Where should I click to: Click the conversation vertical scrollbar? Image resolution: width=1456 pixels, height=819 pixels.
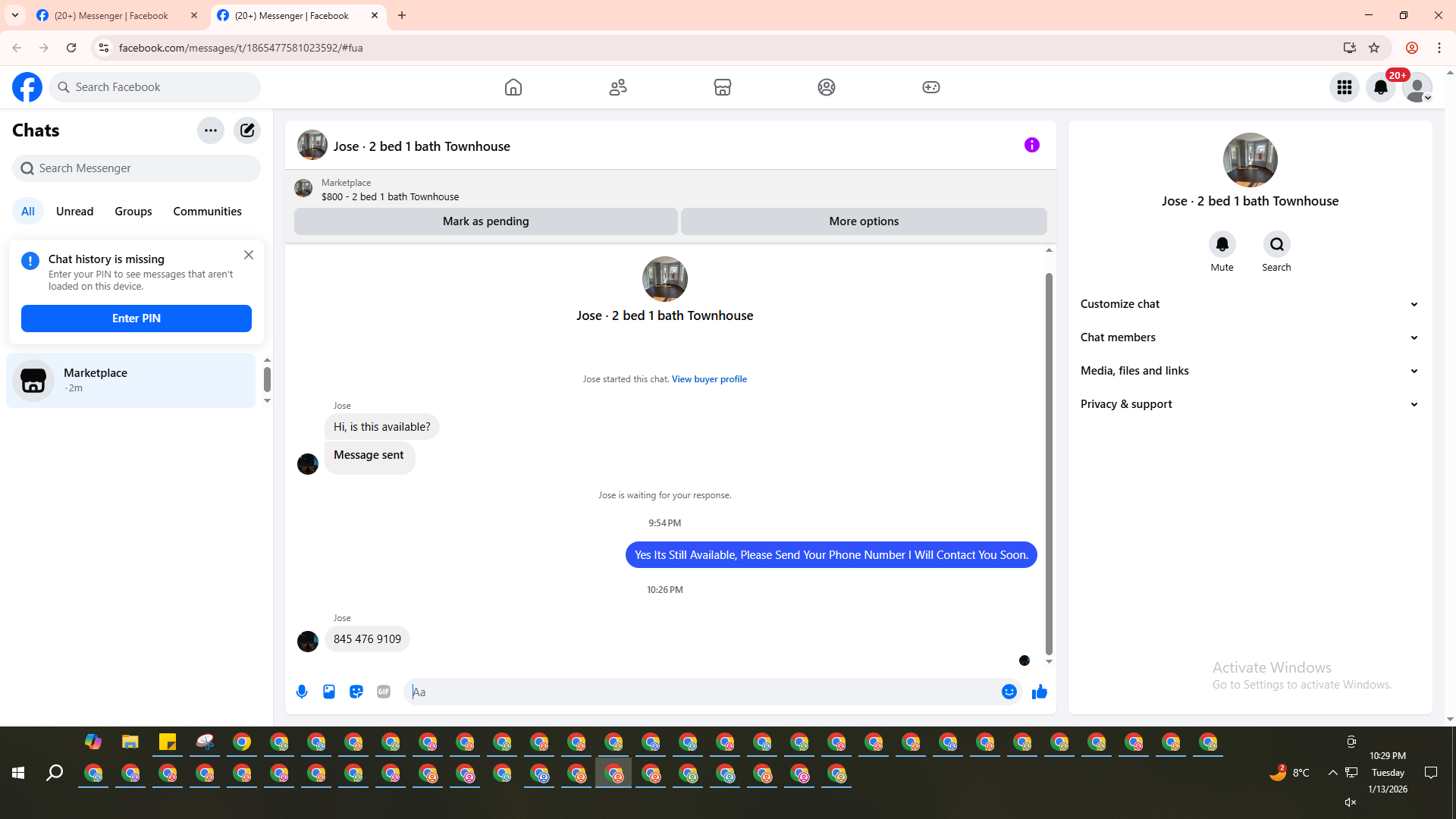[1049, 463]
